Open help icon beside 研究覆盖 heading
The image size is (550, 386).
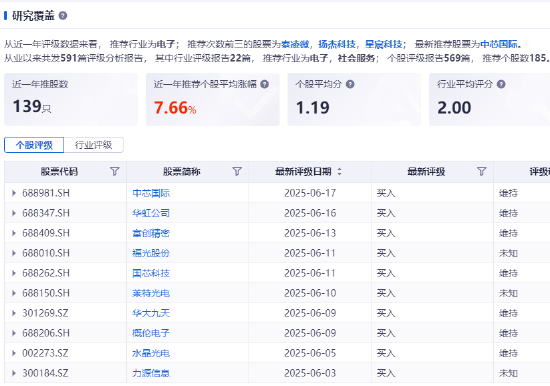point(63,16)
